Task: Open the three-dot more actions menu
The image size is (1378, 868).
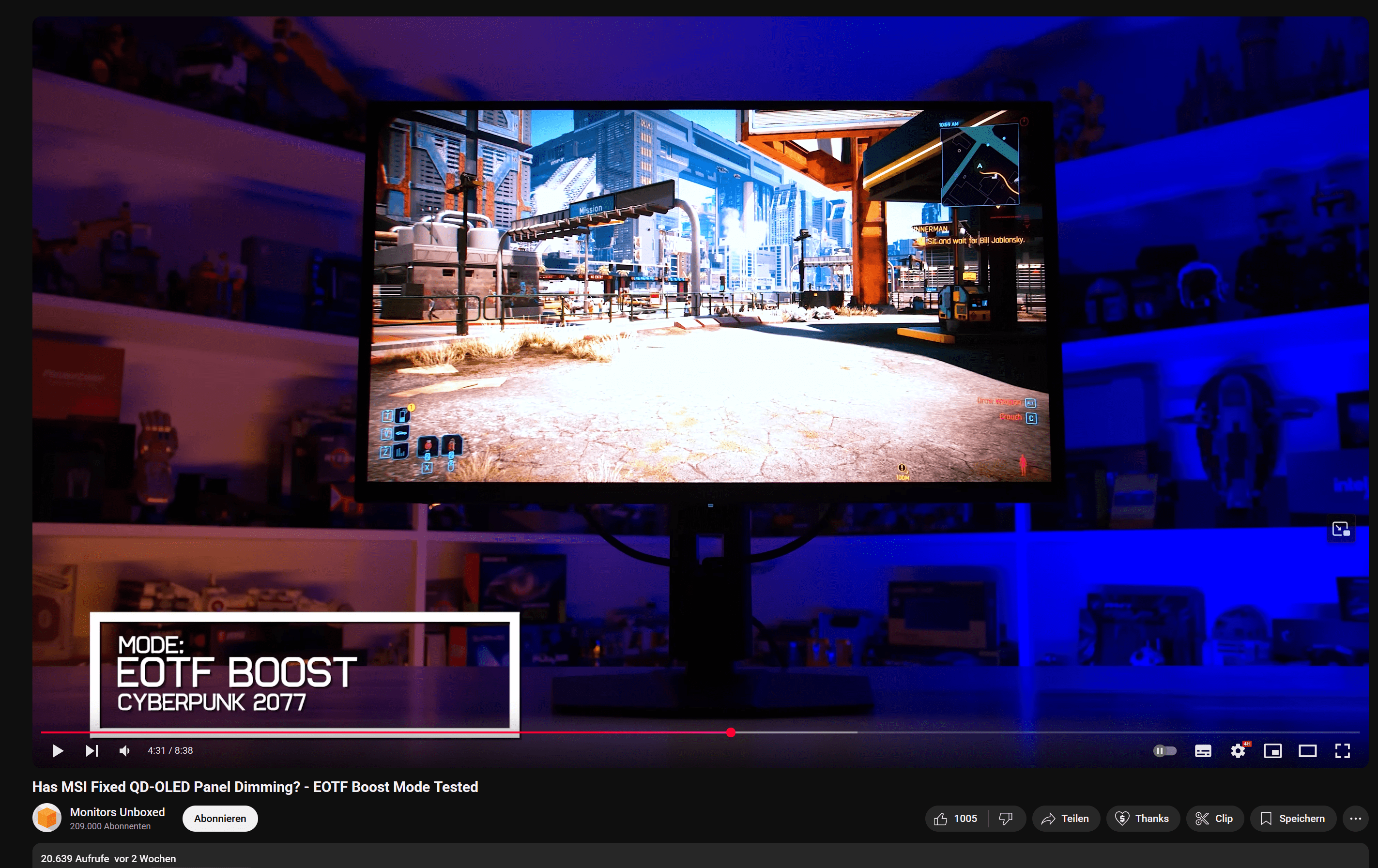Action: point(1355,818)
